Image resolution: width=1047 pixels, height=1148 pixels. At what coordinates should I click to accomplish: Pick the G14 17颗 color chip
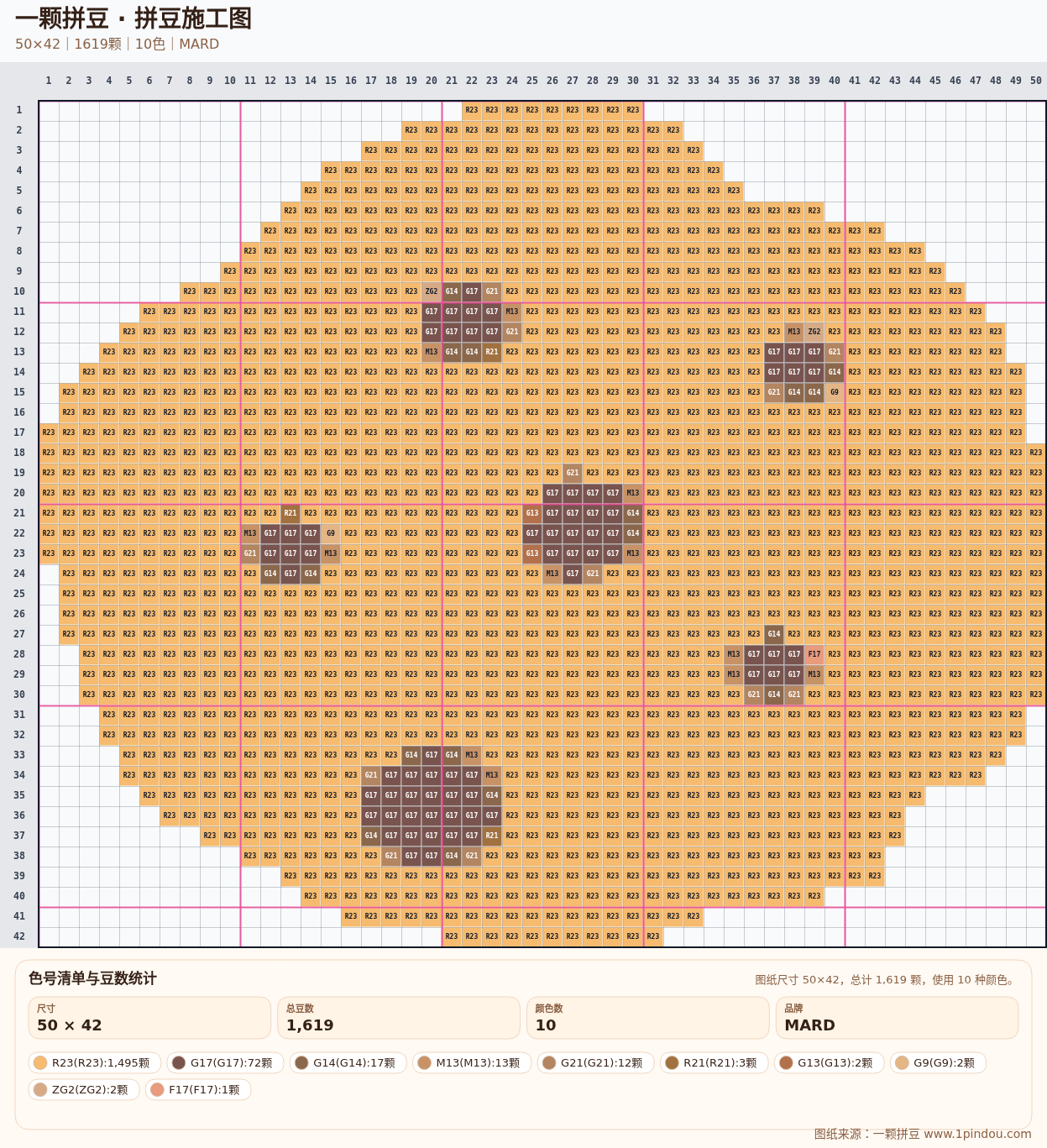coord(348,1062)
